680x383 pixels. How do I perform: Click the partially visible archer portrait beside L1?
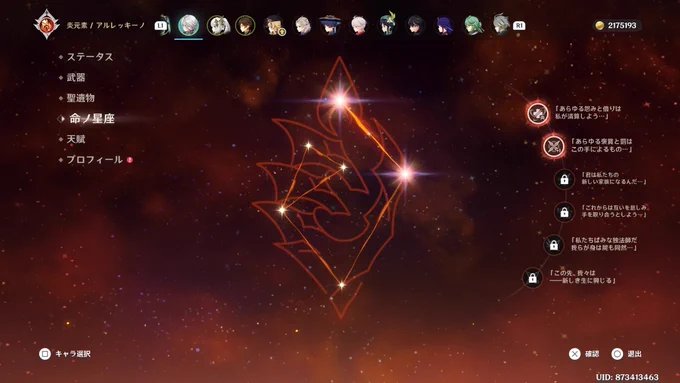coord(166,26)
